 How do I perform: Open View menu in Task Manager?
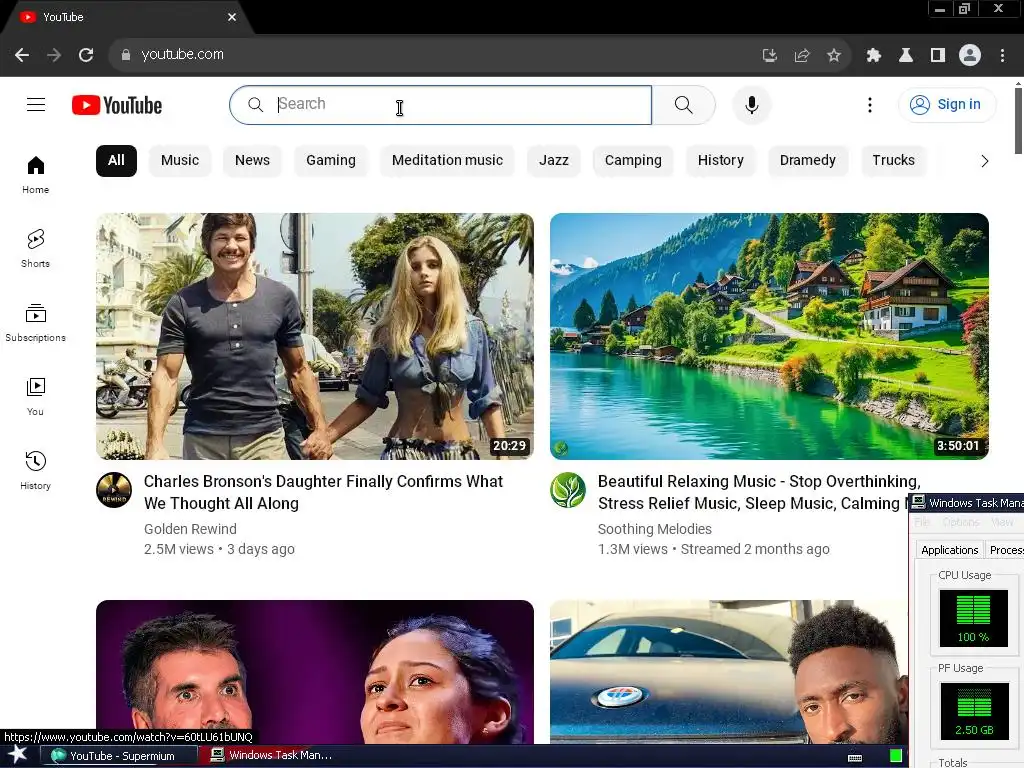coord(1002,522)
